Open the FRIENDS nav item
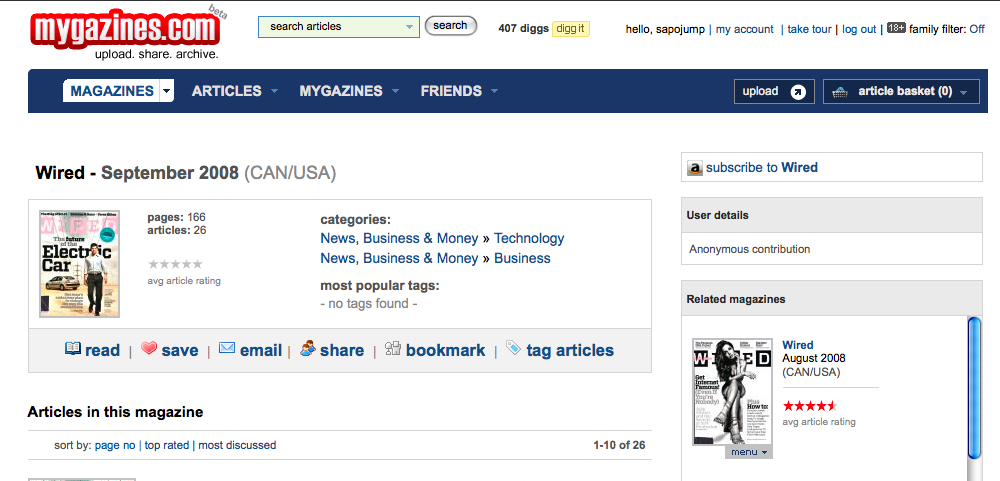1000x481 pixels. pos(451,91)
